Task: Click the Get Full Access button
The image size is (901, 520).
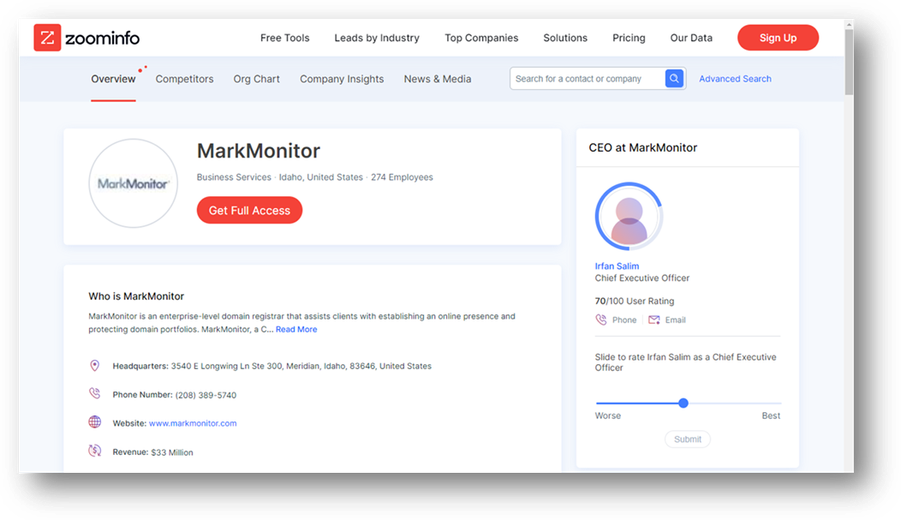Action: click(x=249, y=210)
